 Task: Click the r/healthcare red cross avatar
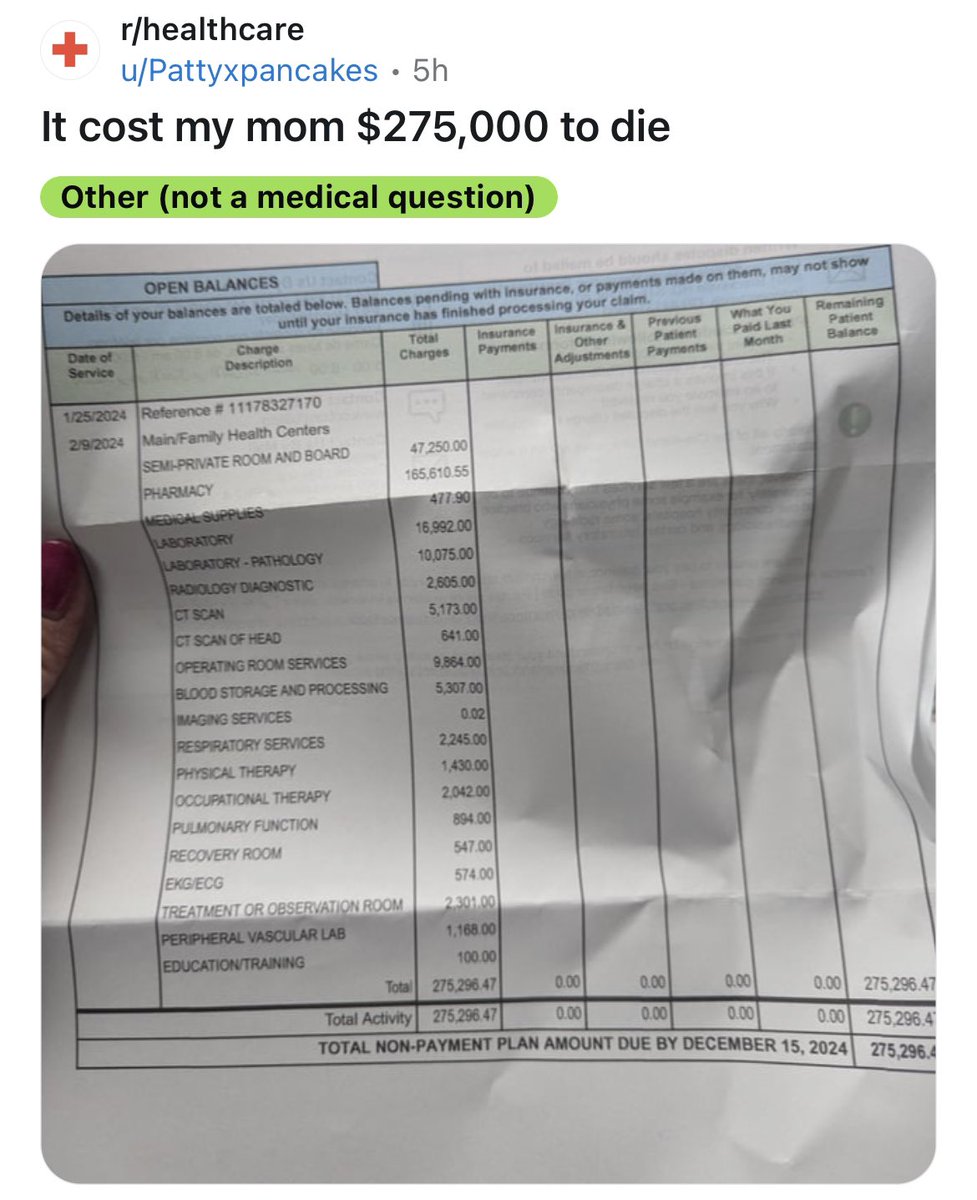coord(69,50)
